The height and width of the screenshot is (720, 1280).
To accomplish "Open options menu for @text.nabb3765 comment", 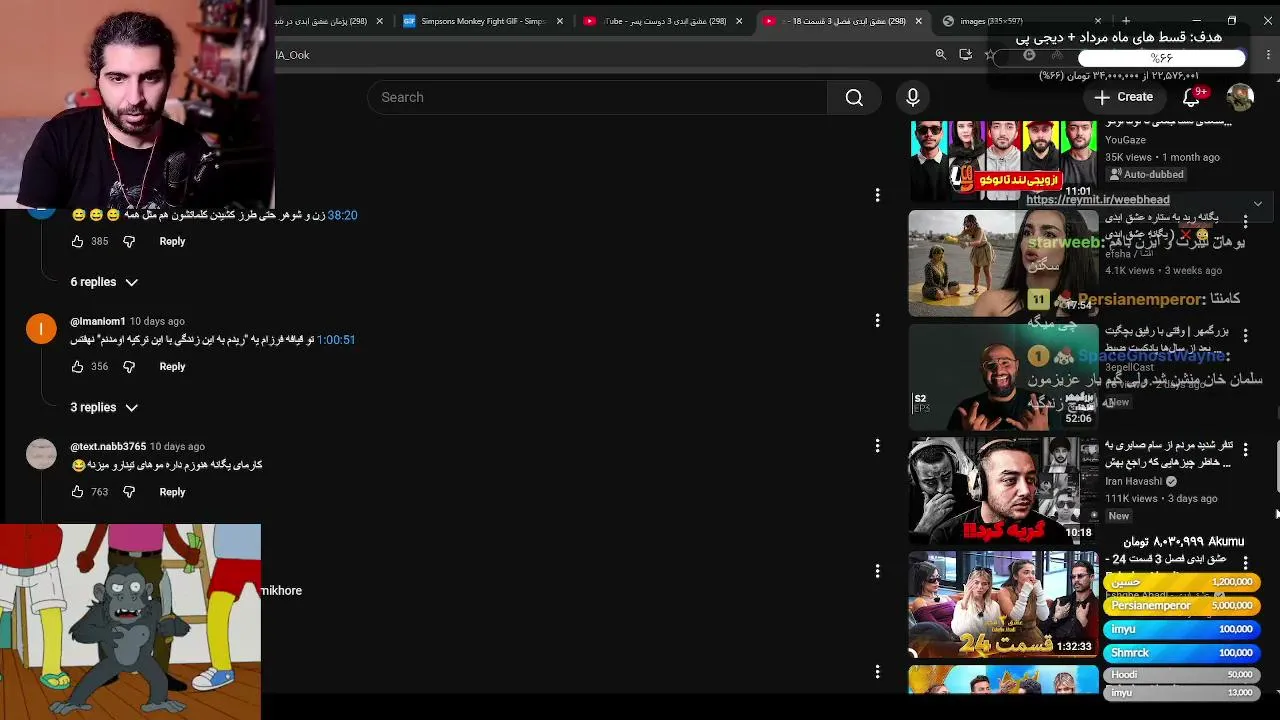I will [877, 445].
